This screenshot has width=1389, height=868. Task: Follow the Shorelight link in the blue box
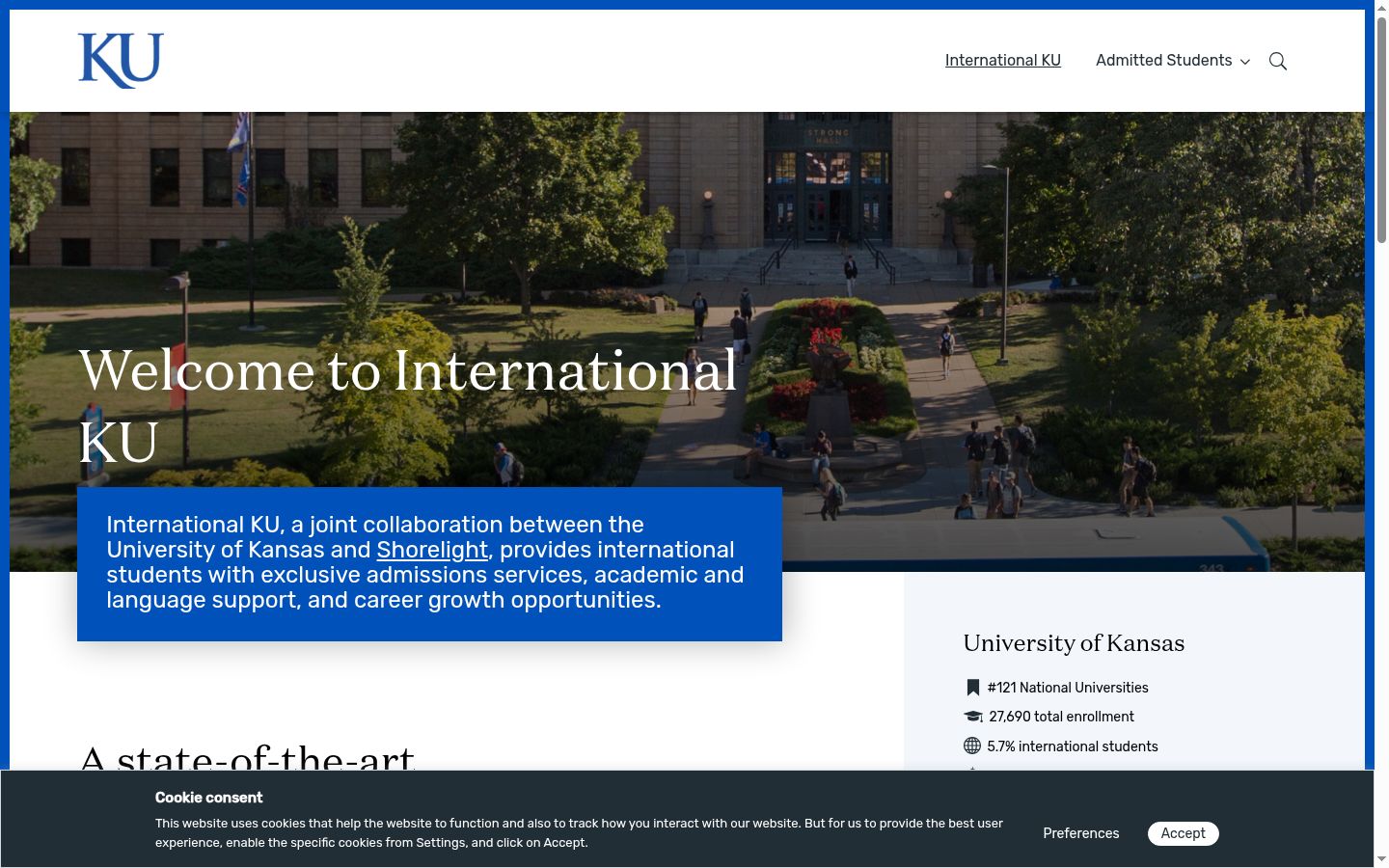[432, 550]
